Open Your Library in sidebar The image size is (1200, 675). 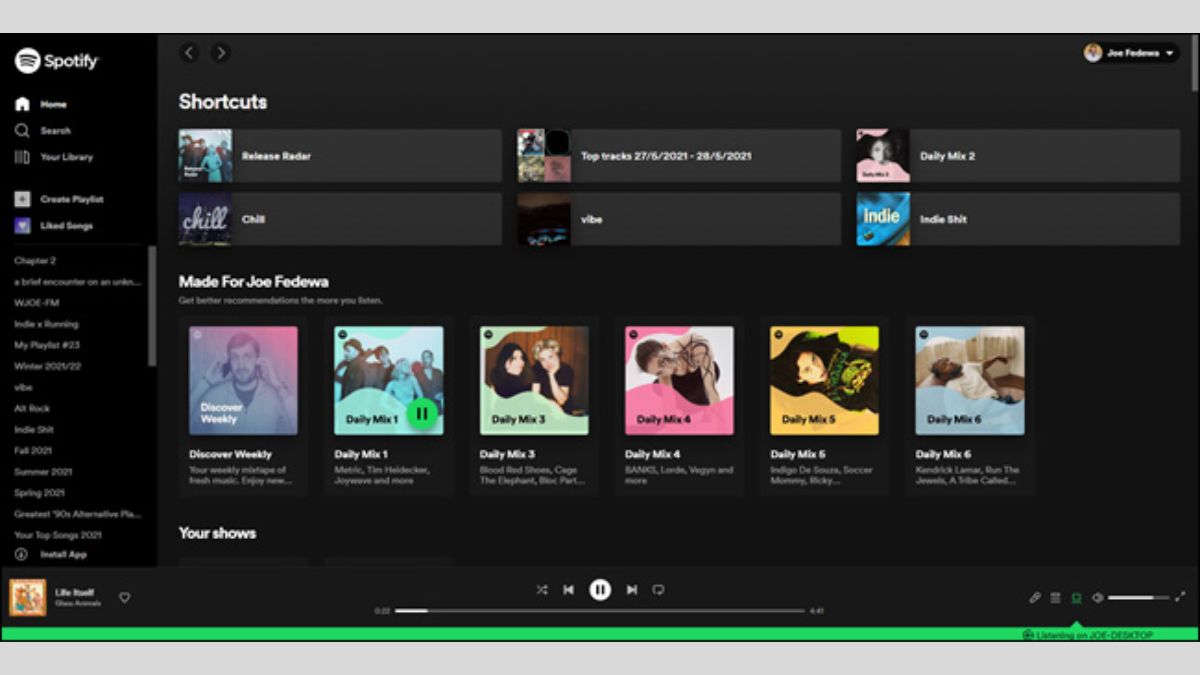click(x=66, y=157)
